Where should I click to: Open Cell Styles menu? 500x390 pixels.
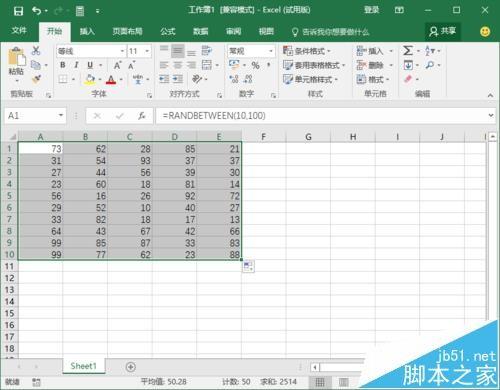(310, 79)
